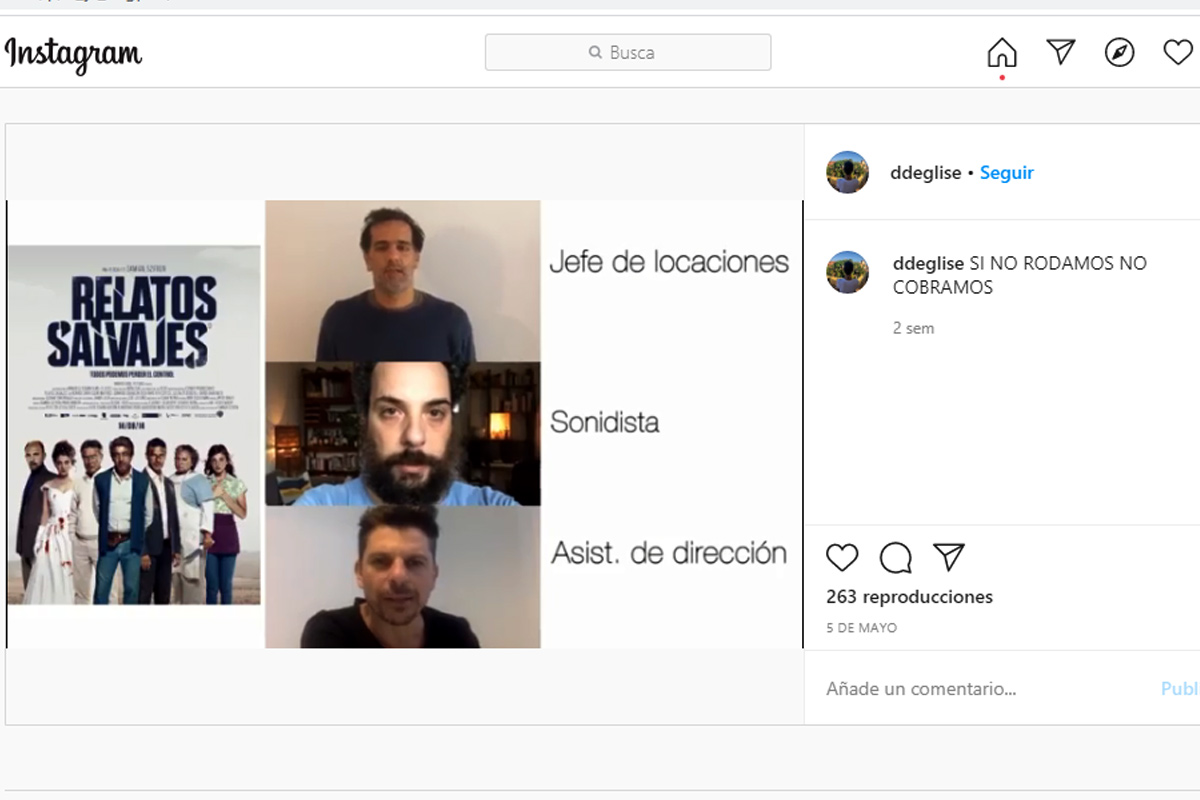Screen dimensions: 1200x800
Task: Click the ddeglise avatar in post header
Action: click(x=847, y=172)
